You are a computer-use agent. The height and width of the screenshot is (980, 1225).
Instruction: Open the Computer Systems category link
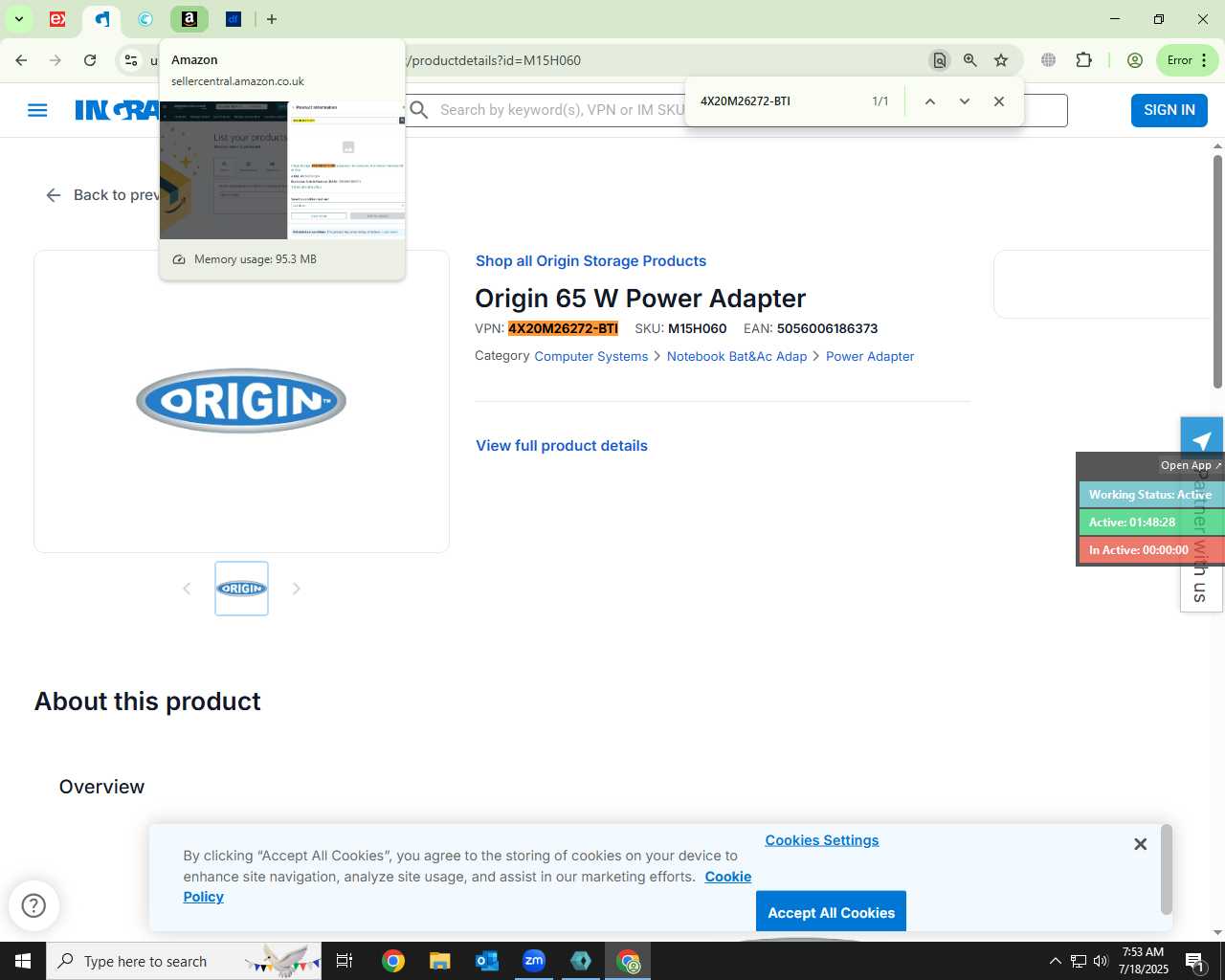590,356
